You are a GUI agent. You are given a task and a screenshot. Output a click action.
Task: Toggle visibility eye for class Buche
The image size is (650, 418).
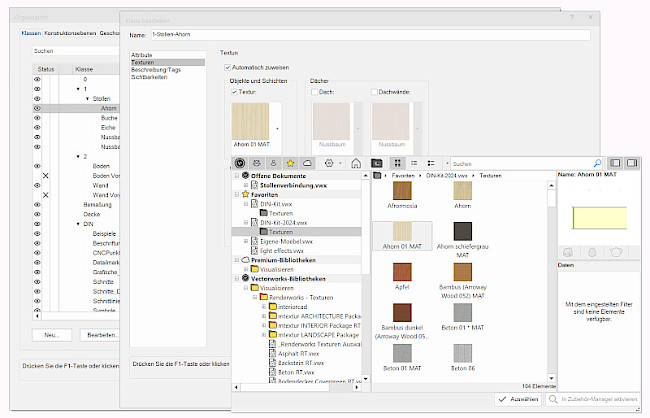point(38,118)
